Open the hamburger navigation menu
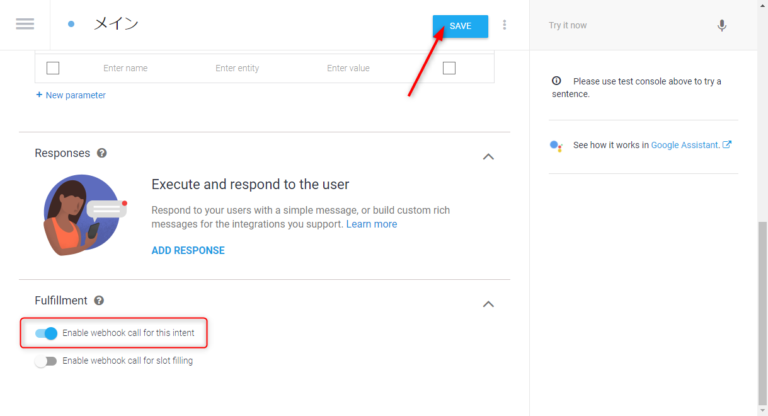768x416 pixels. point(25,24)
